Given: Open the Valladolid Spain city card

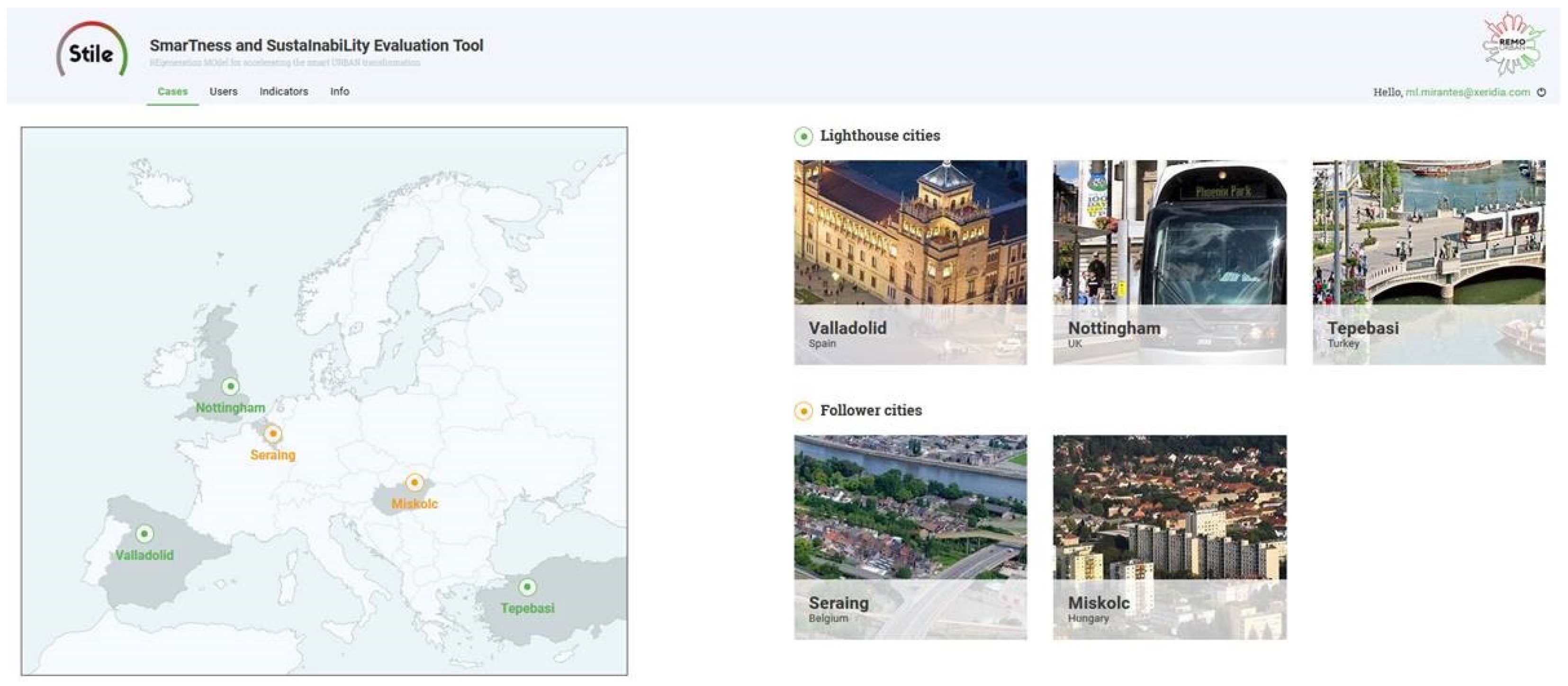Looking at the screenshot, I should (x=910, y=262).
